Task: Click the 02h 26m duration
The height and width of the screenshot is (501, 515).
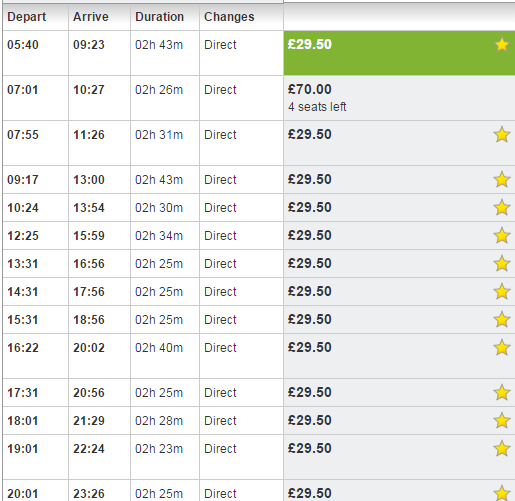Action: coord(159,90)
